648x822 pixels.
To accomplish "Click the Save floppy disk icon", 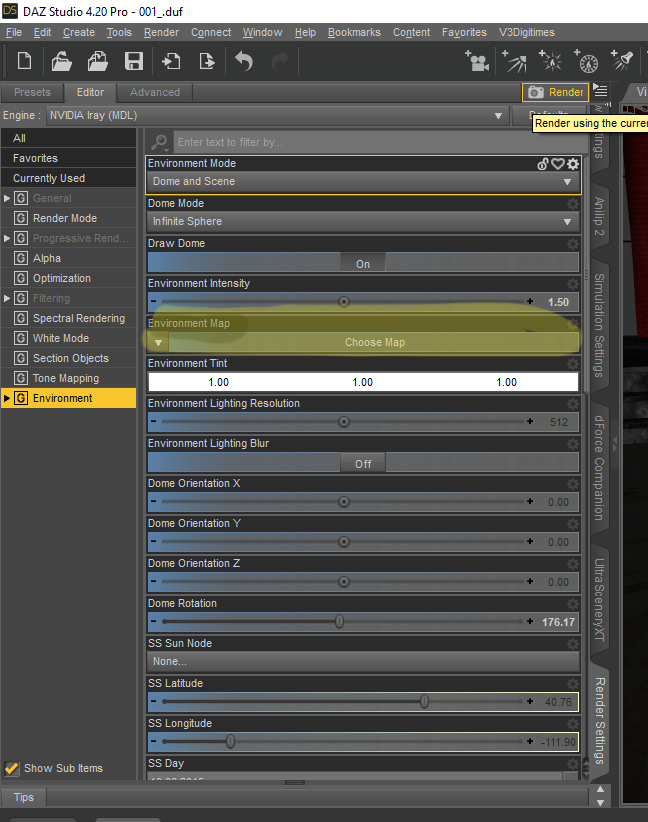I will click(x=134, y=61).
